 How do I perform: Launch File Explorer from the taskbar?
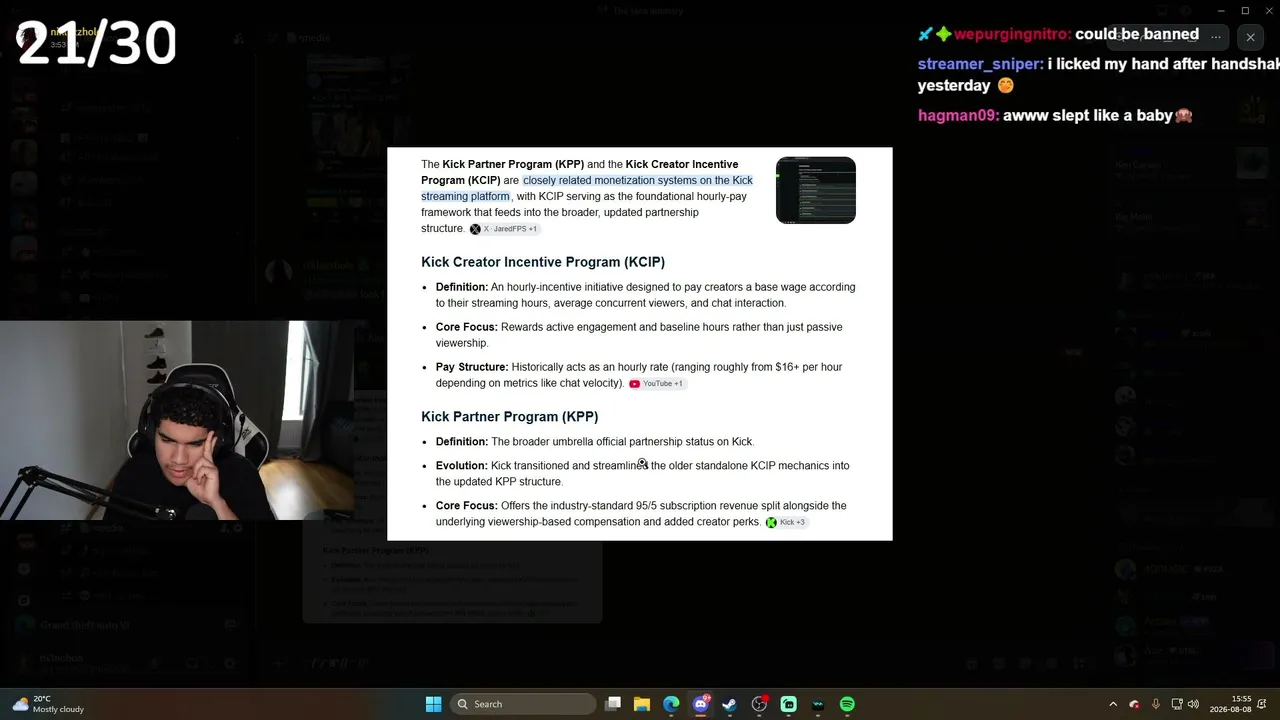[x=642, y=704]
